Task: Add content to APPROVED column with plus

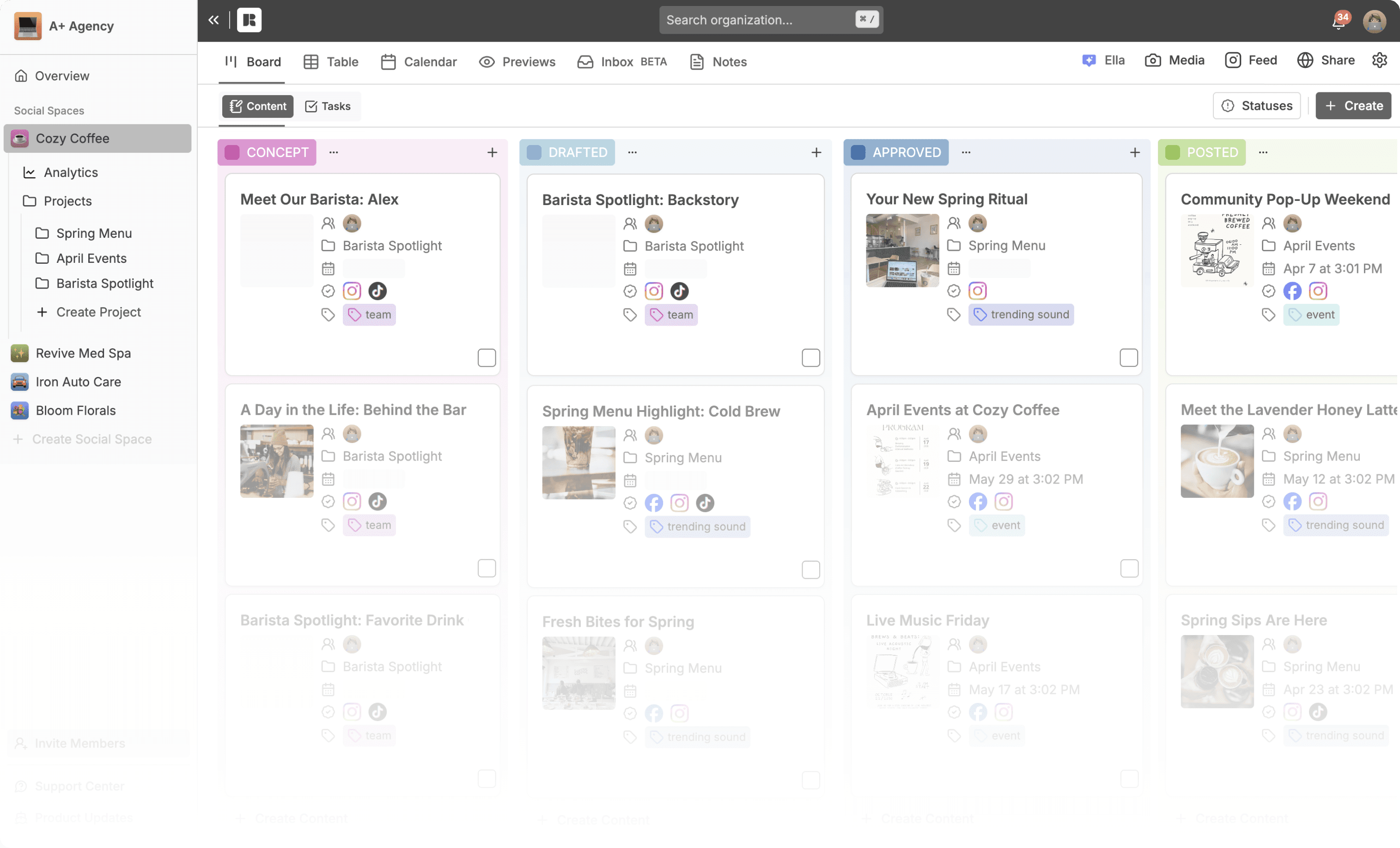Action: (1135, 152)
